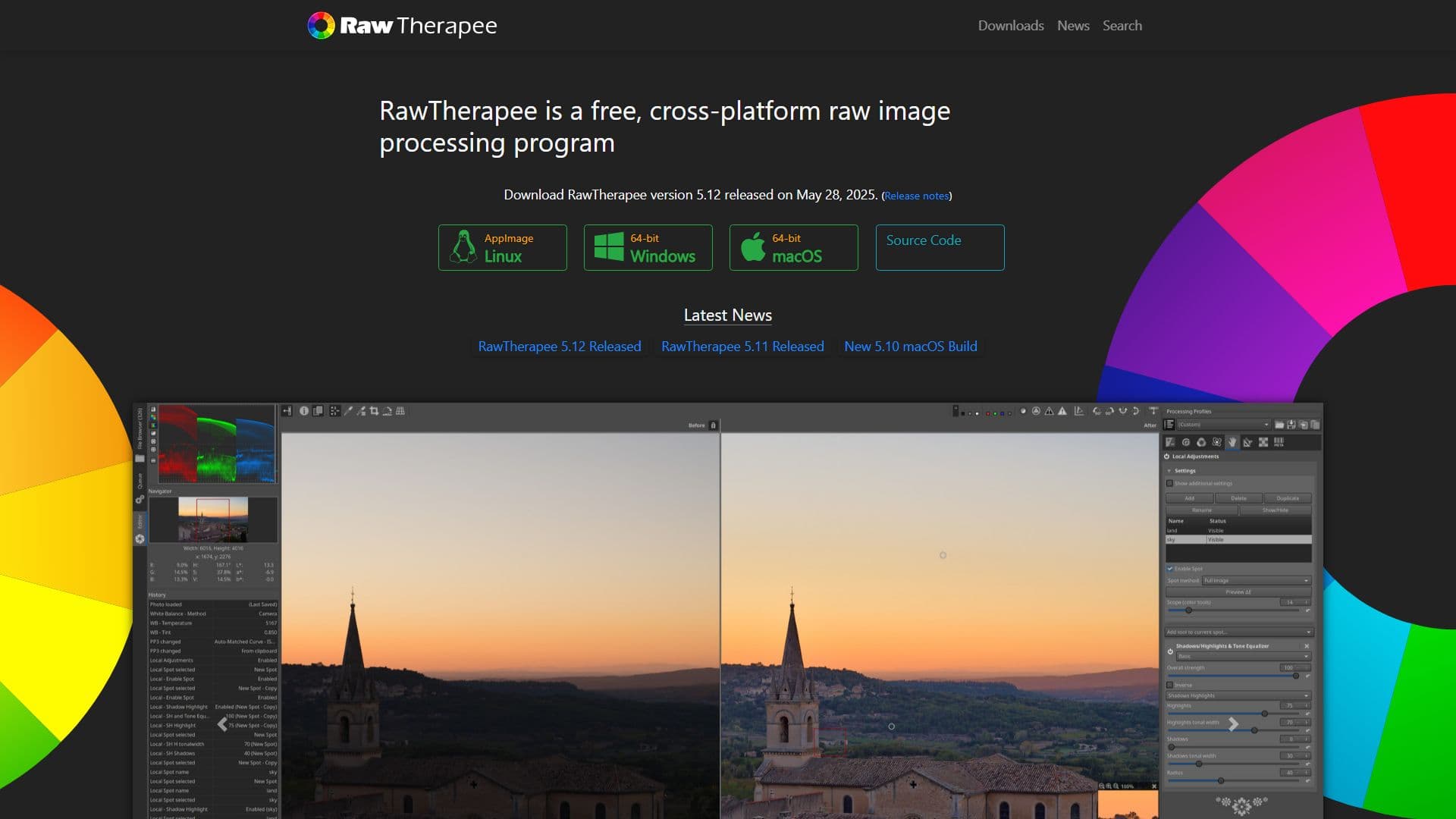1456x819 pixels.
Task: Open the Transform tools tab icon
Action: [1247, 442]
